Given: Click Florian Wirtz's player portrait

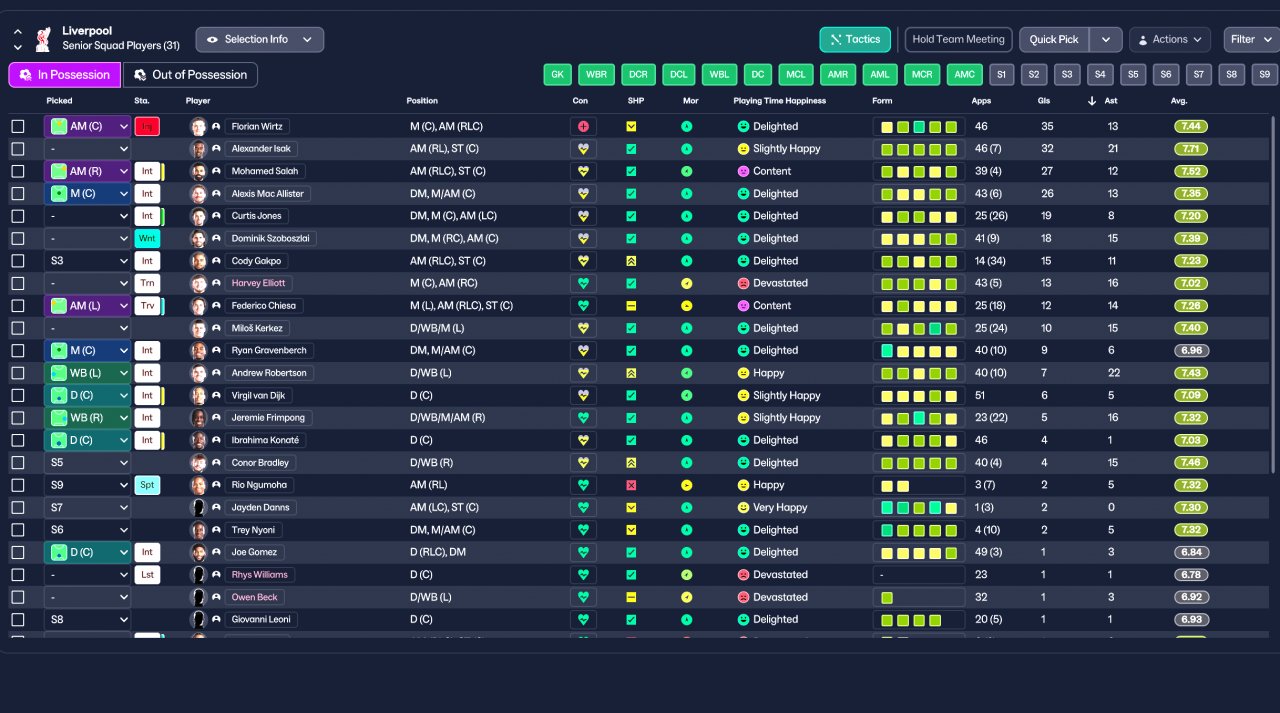Looking at the screenshot, I should 198,127.
